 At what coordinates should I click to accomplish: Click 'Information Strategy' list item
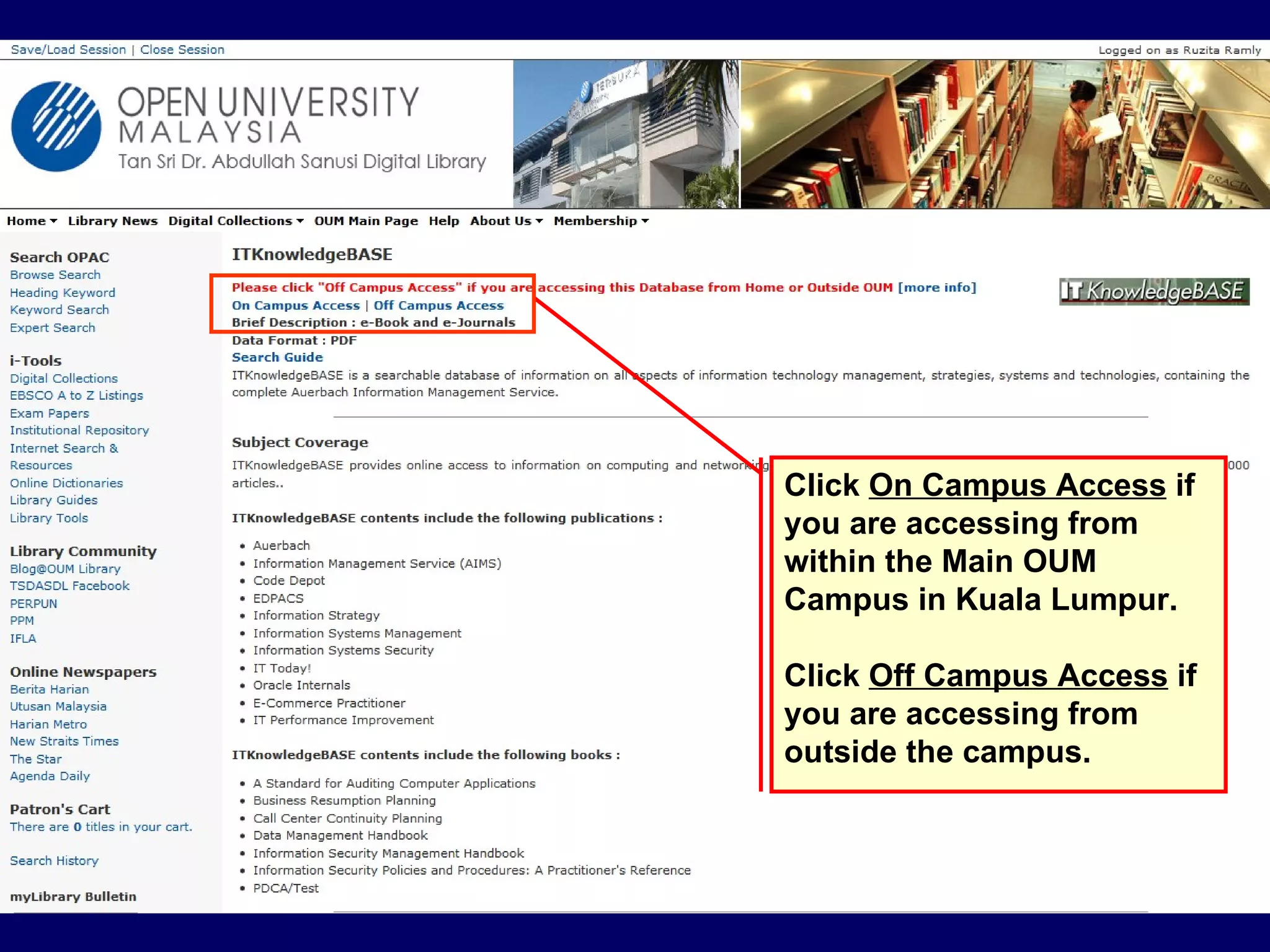click(x=316, y=615)
